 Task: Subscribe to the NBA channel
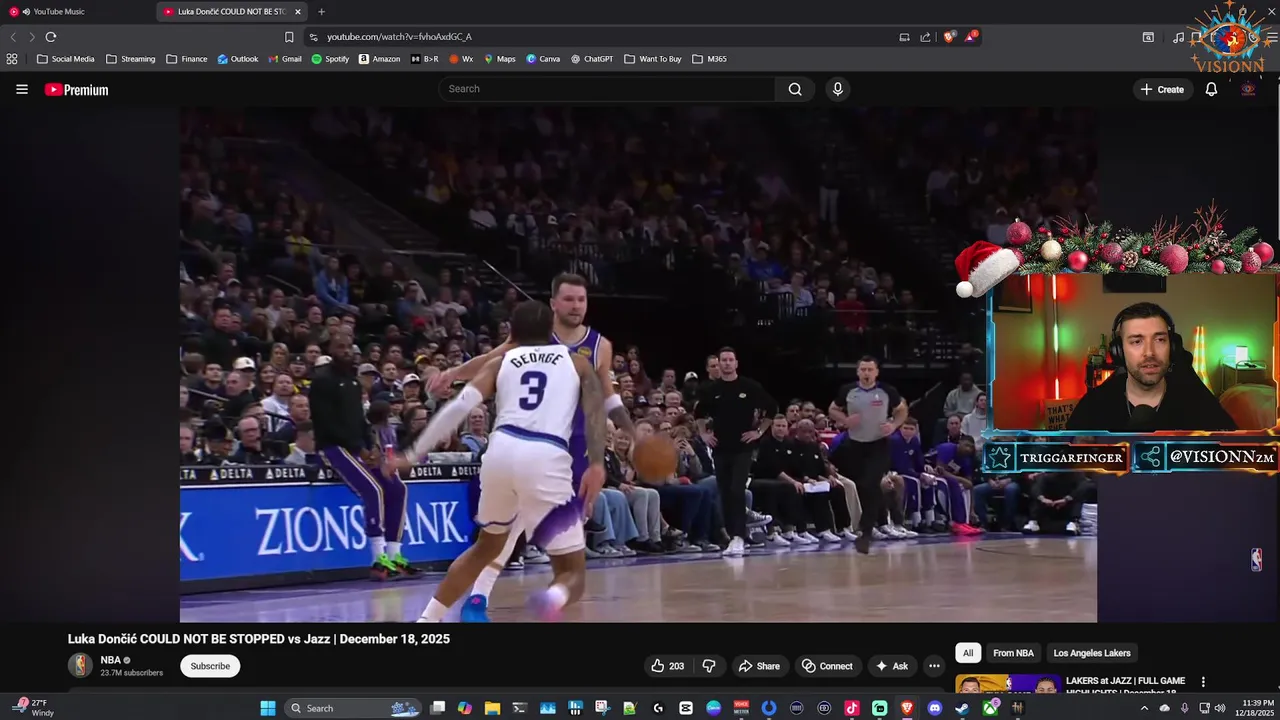(x=210, y=666)
